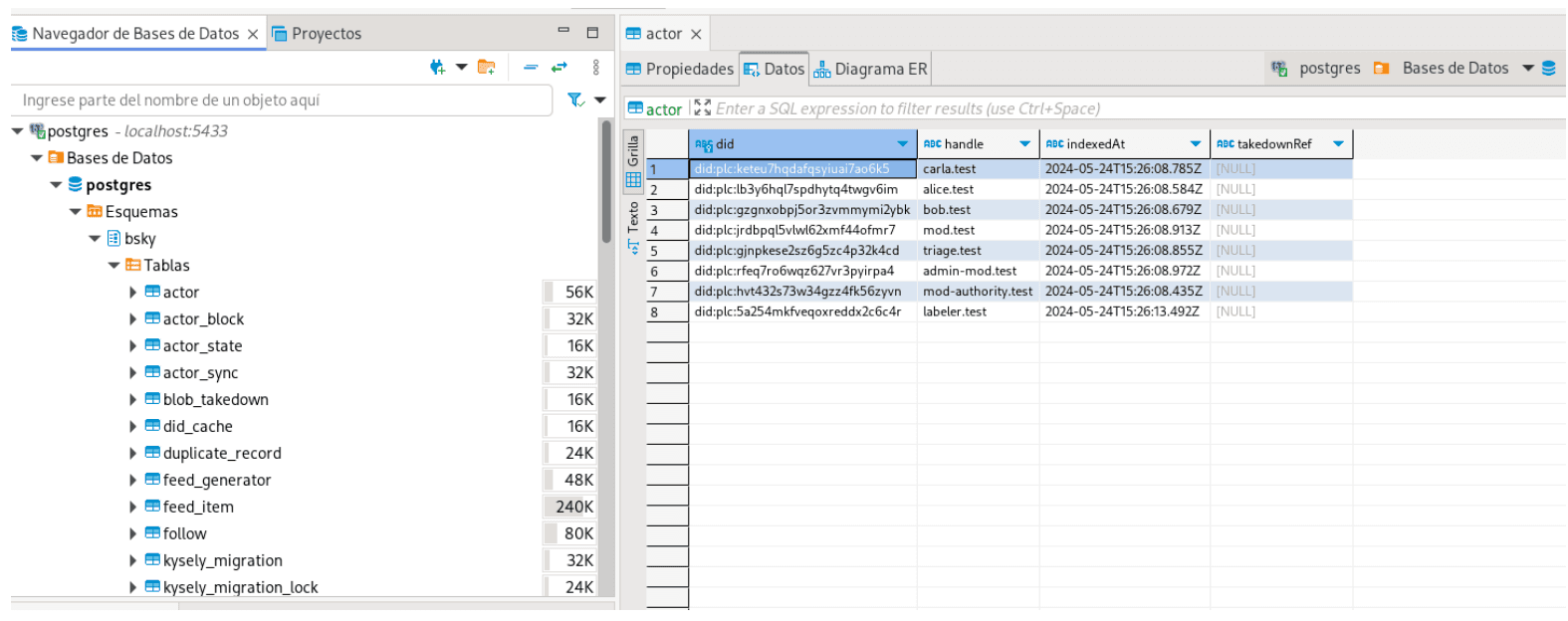Click the new folder icon in navigator toolbar

pos(486,68)
